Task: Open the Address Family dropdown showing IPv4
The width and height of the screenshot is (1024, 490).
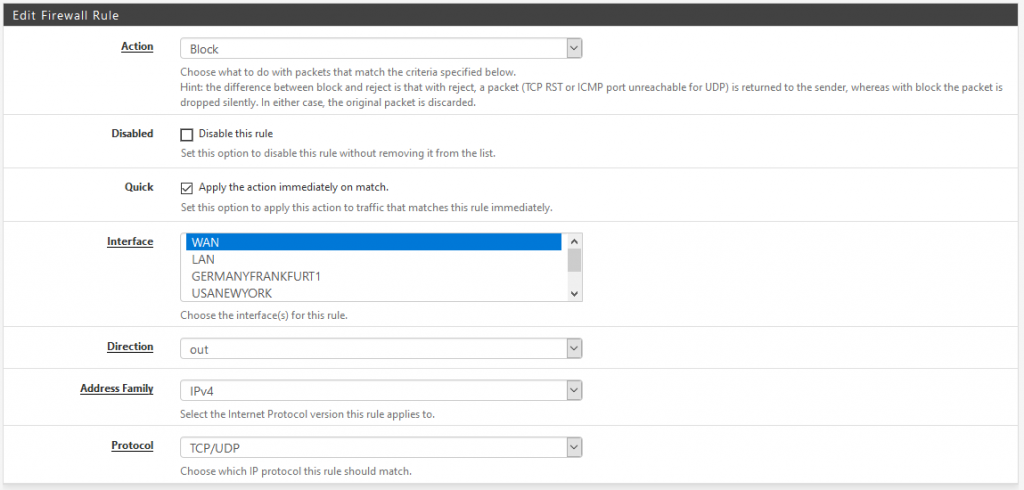Action: (x=381, y=391)
